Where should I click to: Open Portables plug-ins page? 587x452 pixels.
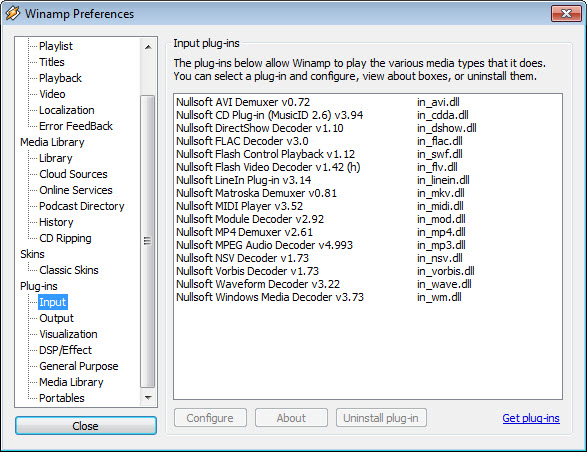pyautogui.click(x=62, y=398)
